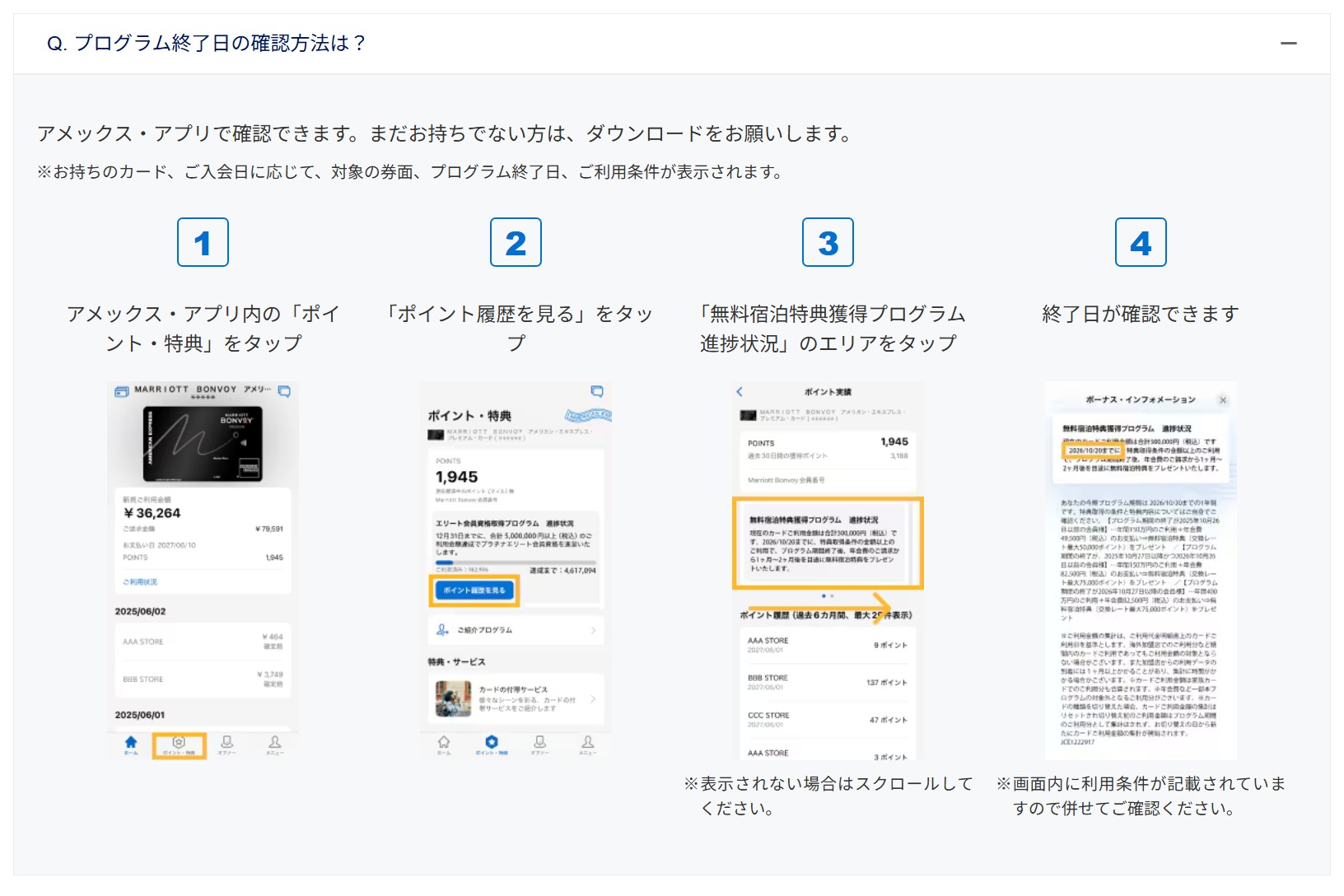This screenshot has width=1344, height=896.
Task: Select the メニュー tab in step 2 bottom bar
Action: [587, 744]
